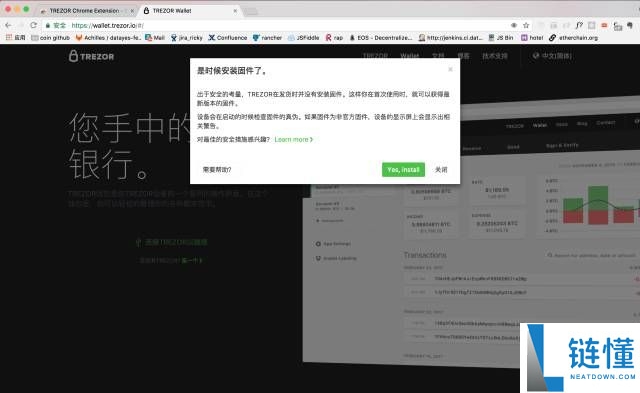Open the rancher bookmark

click(267, 38)
